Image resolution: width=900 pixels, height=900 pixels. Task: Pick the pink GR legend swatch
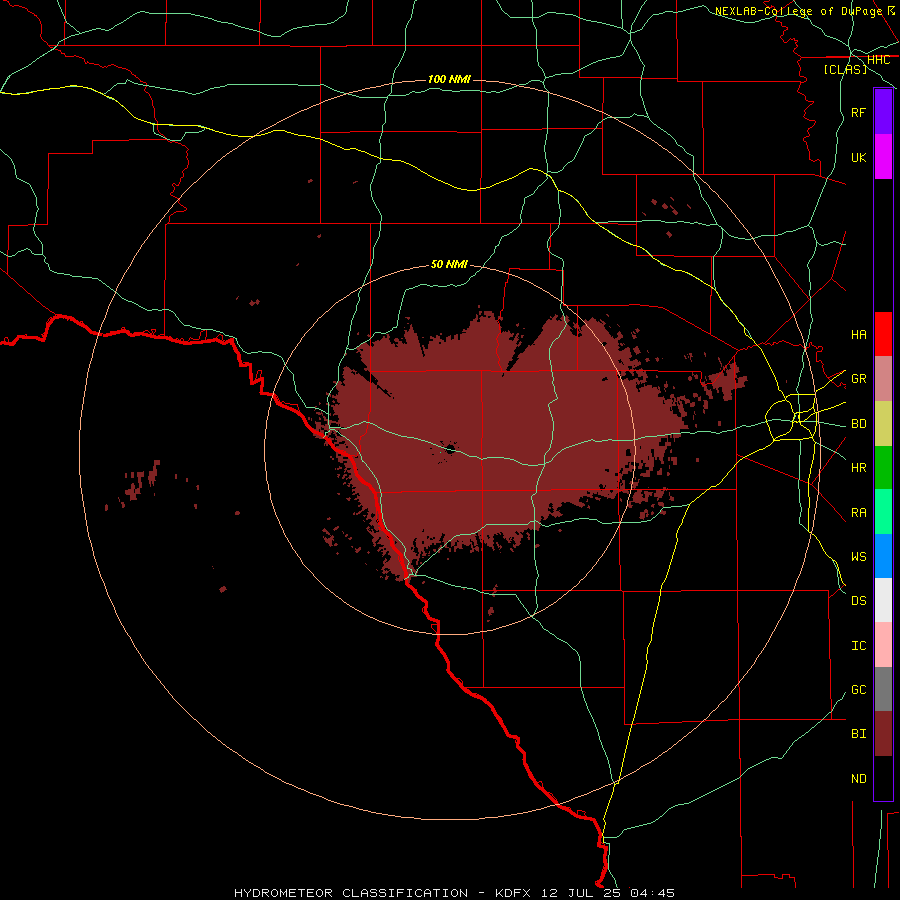pos(883,379)
